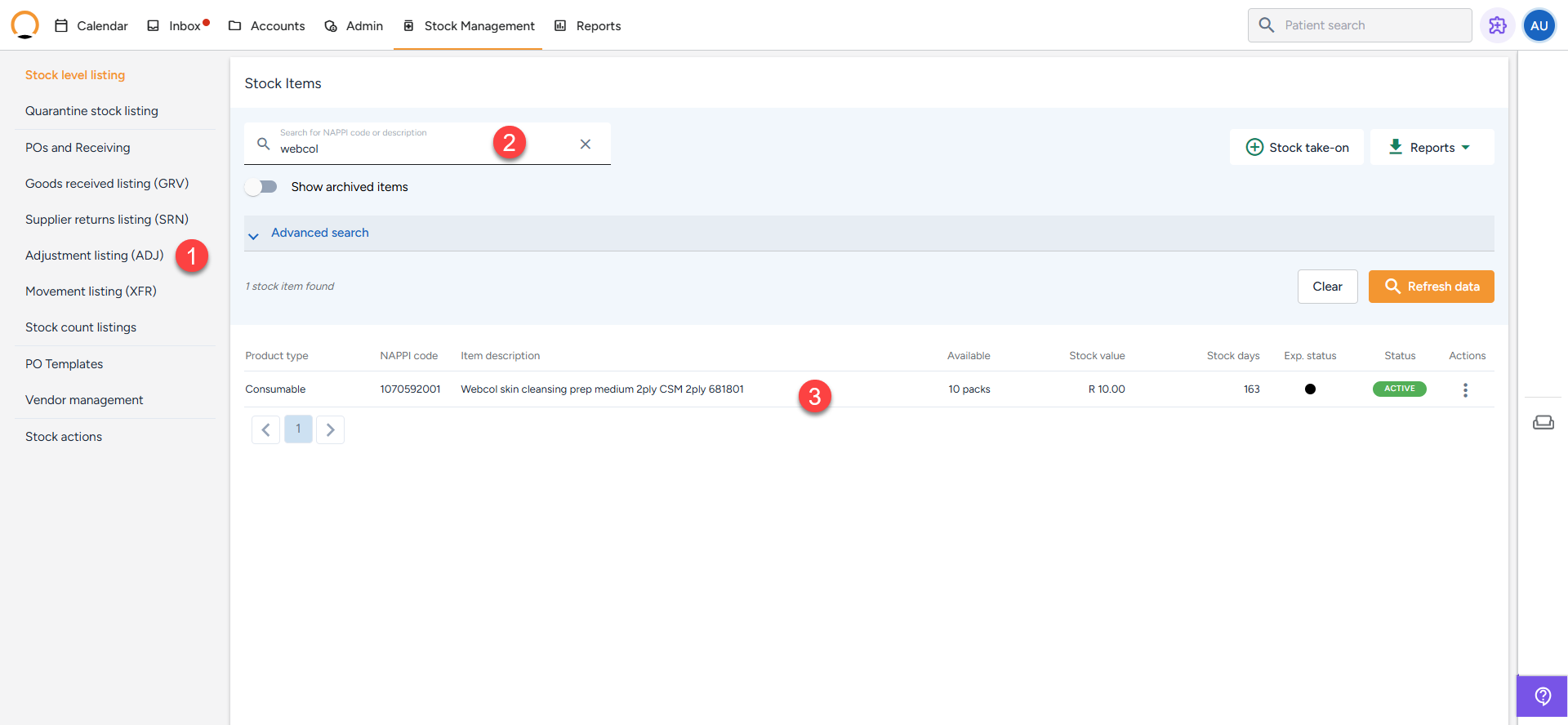Screen dimensions: 1568x725
Task: Open the Calendar tab in top navigation
Action: coord(91,26)
